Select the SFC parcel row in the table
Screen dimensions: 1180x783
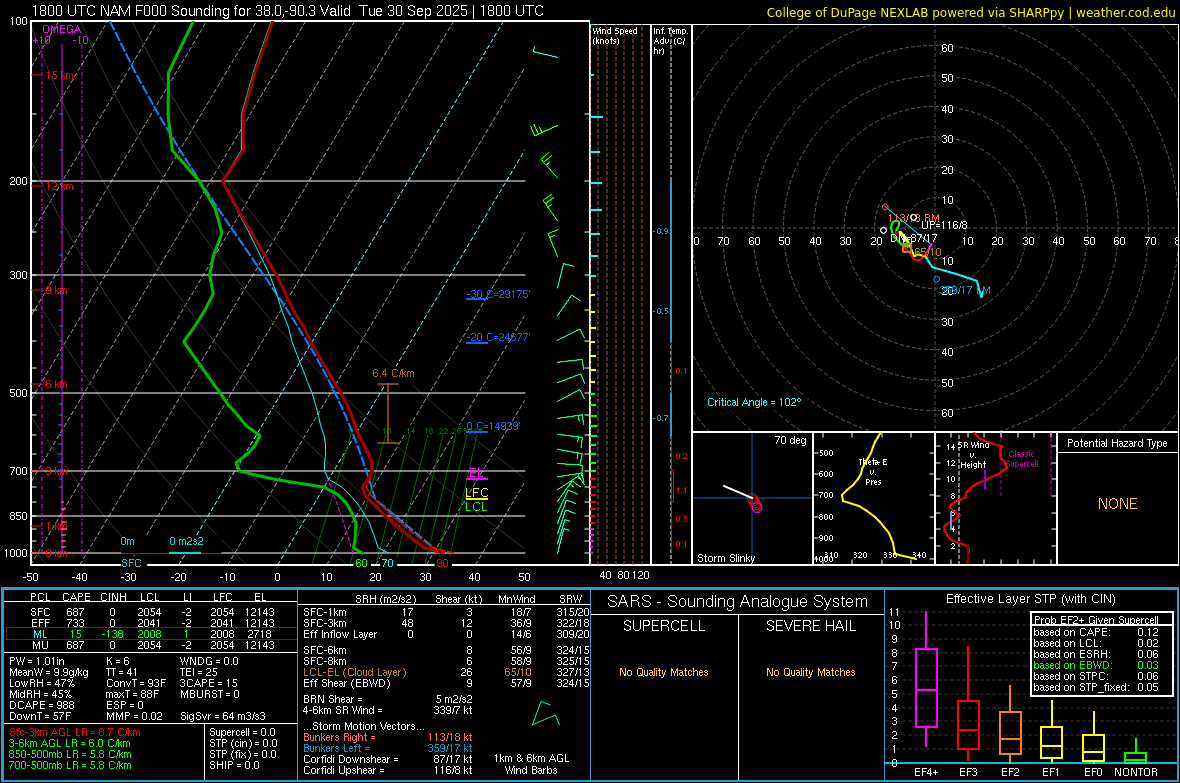pos(152,612)
